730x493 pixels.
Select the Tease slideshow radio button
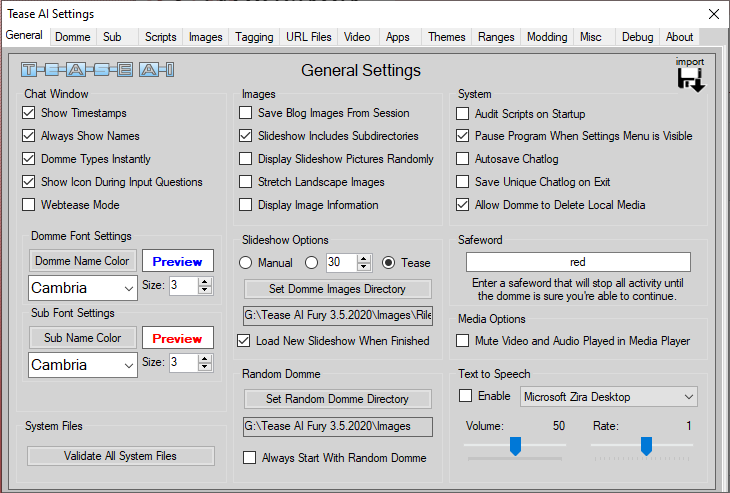[388, 263]
